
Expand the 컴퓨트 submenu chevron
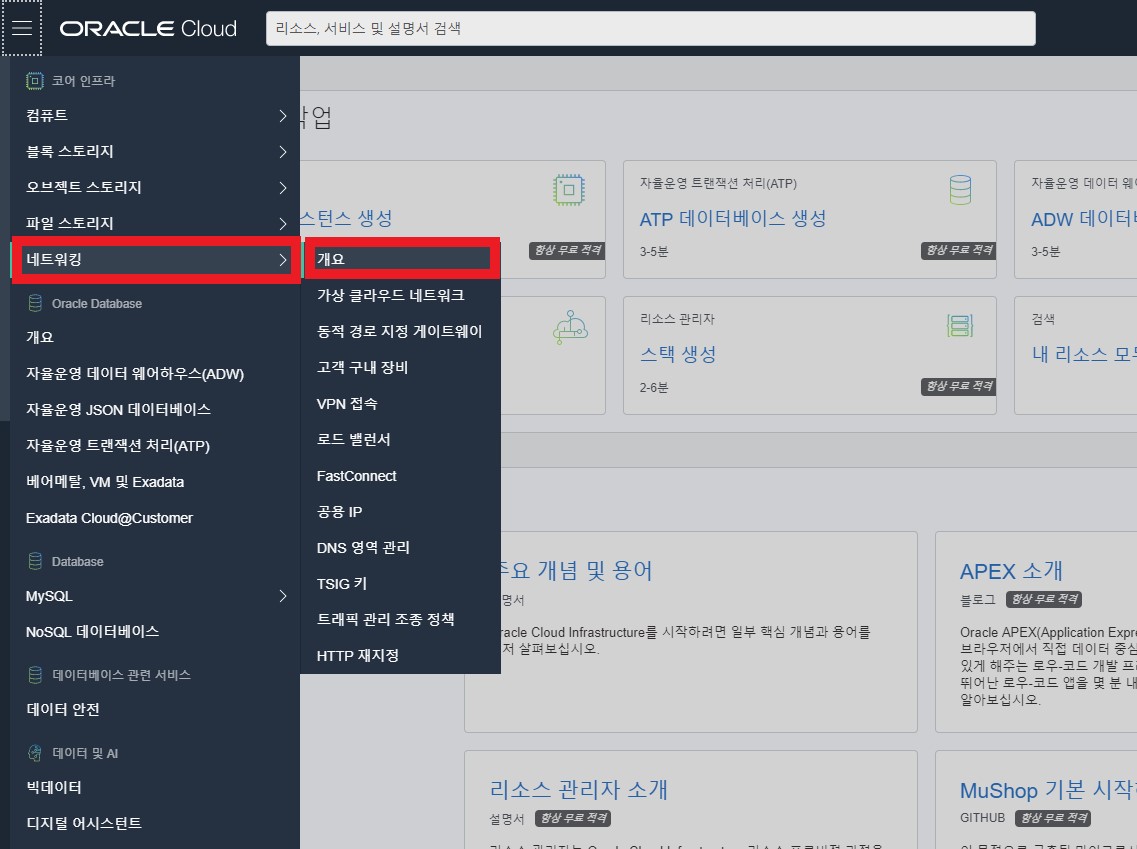point(283,116)
